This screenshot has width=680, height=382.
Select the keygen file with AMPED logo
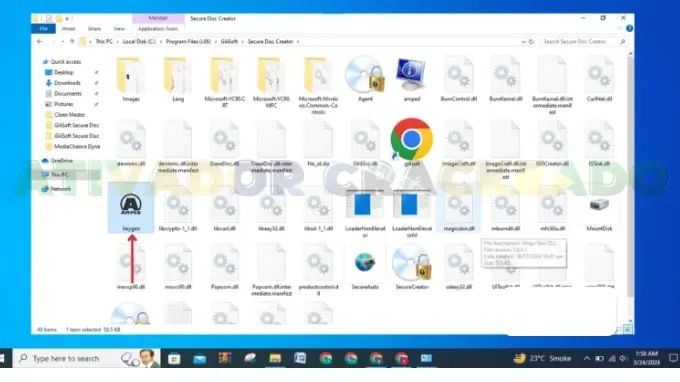131,209
